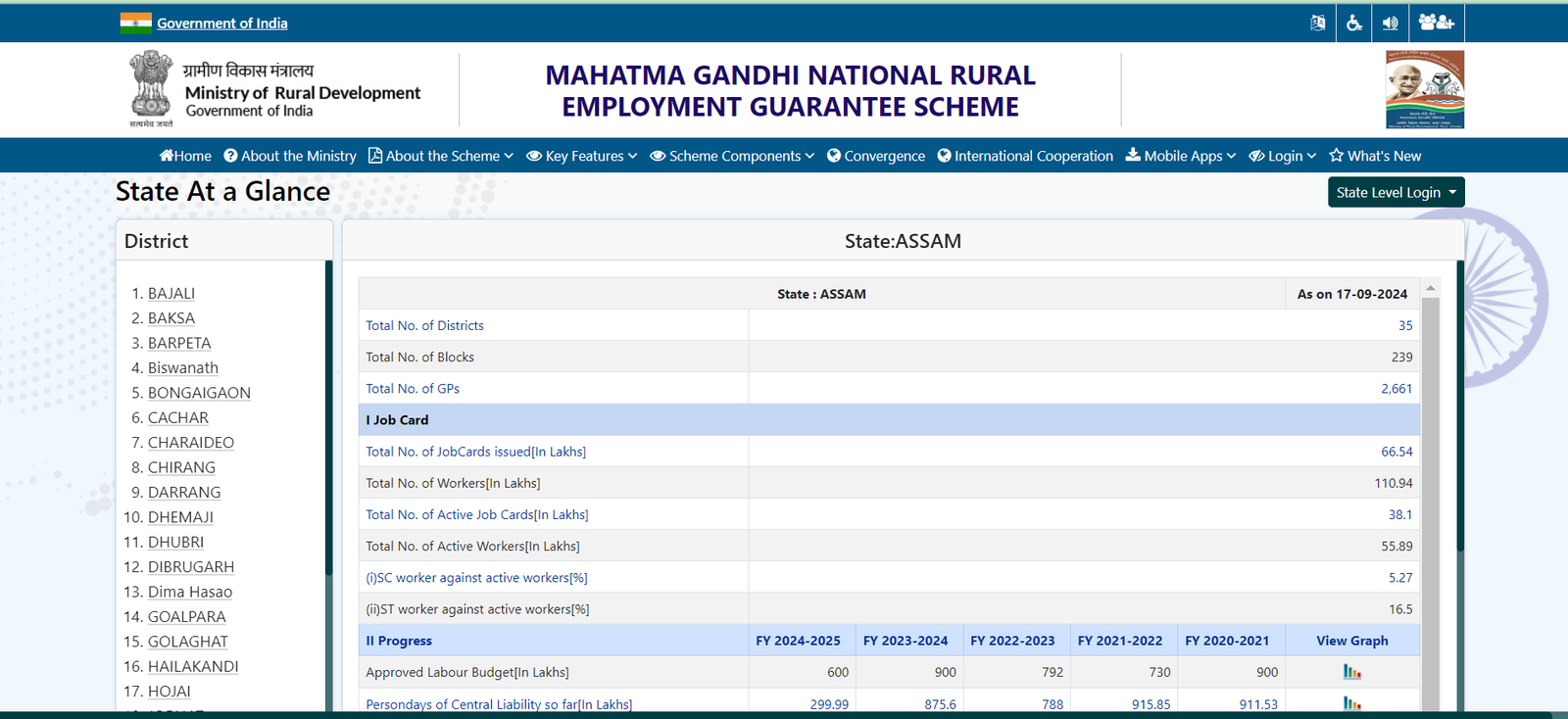Image resolution: width=1568 pixels, height=719 pixels.
Task: Select Biswanath district
Action: (183, 367)
